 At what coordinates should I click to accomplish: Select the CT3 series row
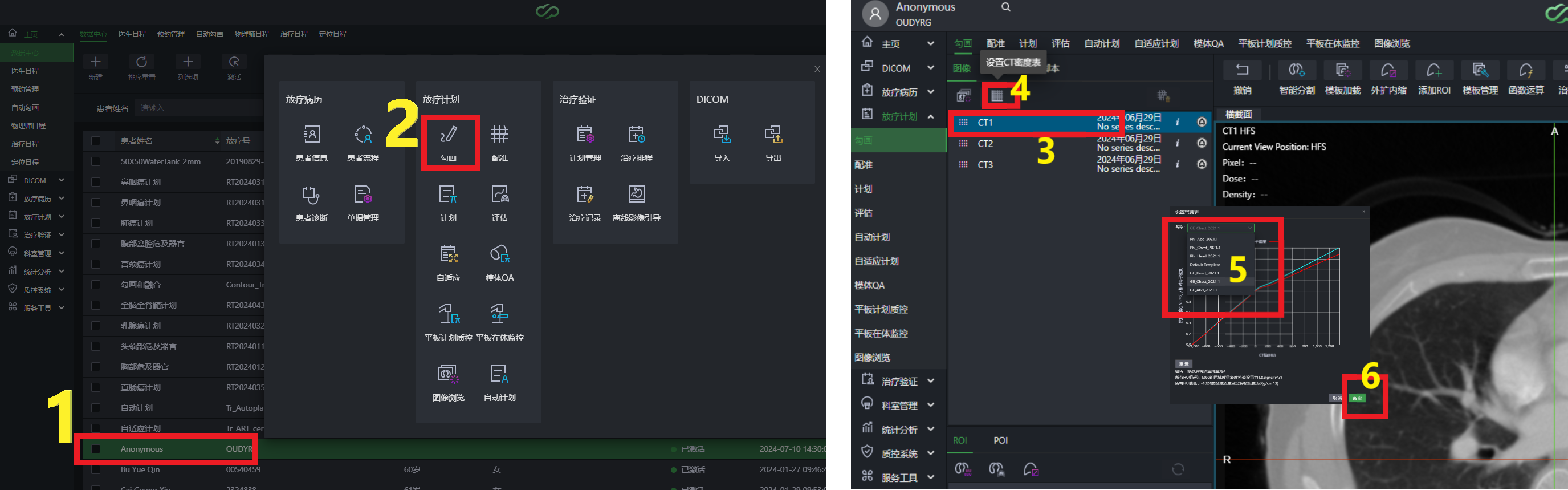pyautogui.click(x=1080, y=164)
